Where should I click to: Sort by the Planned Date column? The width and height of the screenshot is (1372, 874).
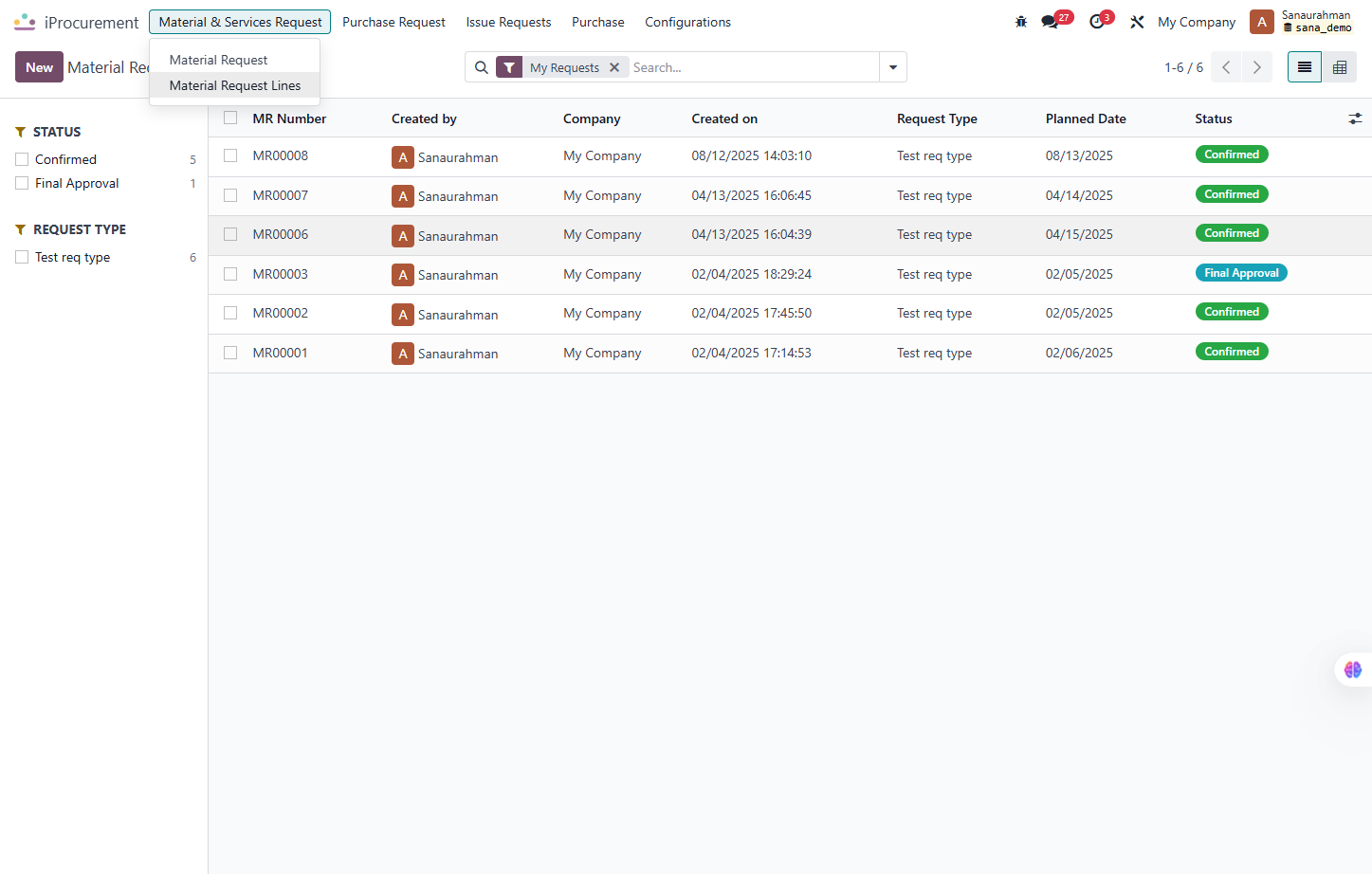(1086, 118)
